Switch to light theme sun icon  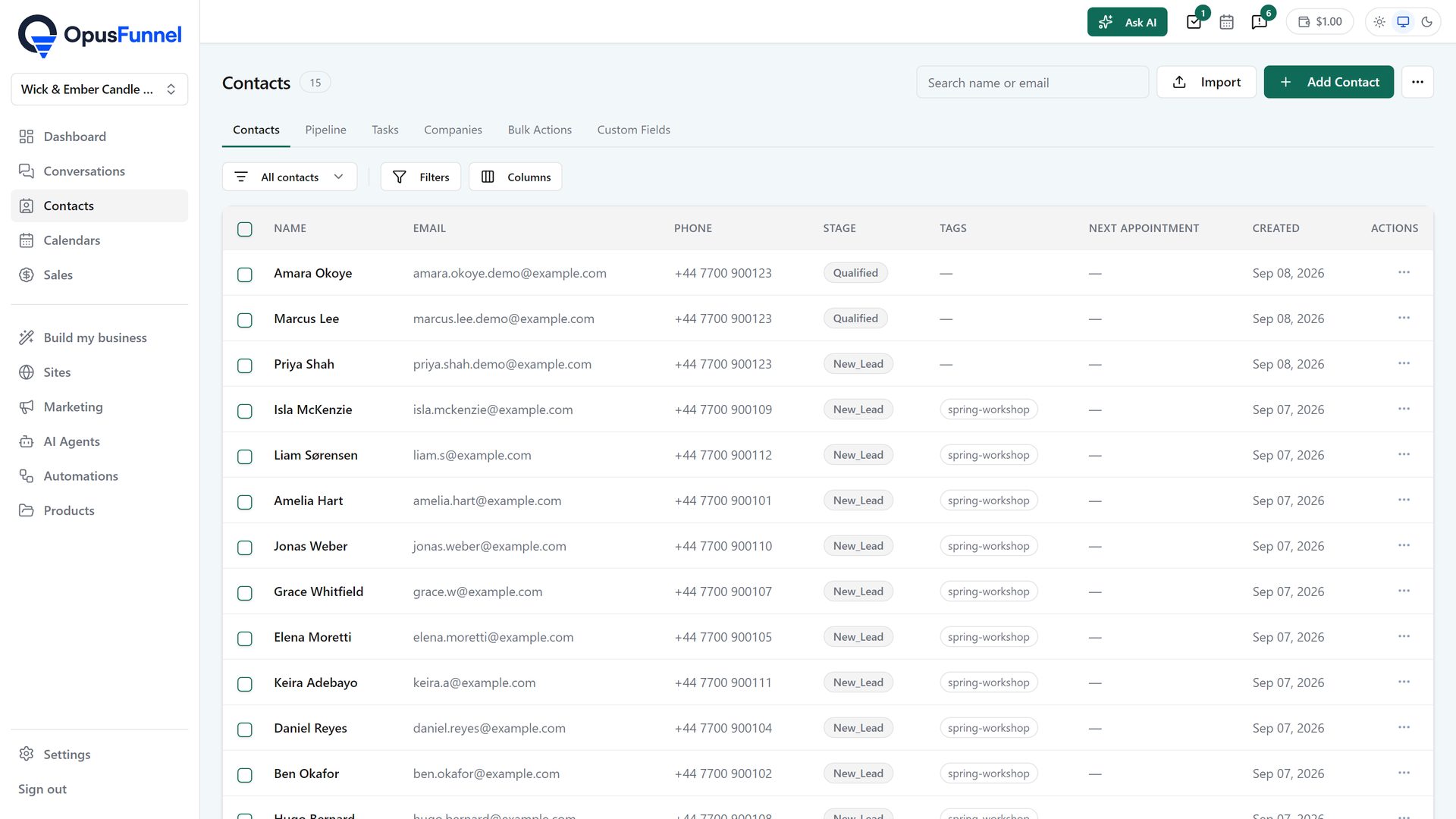point(1379,22)
